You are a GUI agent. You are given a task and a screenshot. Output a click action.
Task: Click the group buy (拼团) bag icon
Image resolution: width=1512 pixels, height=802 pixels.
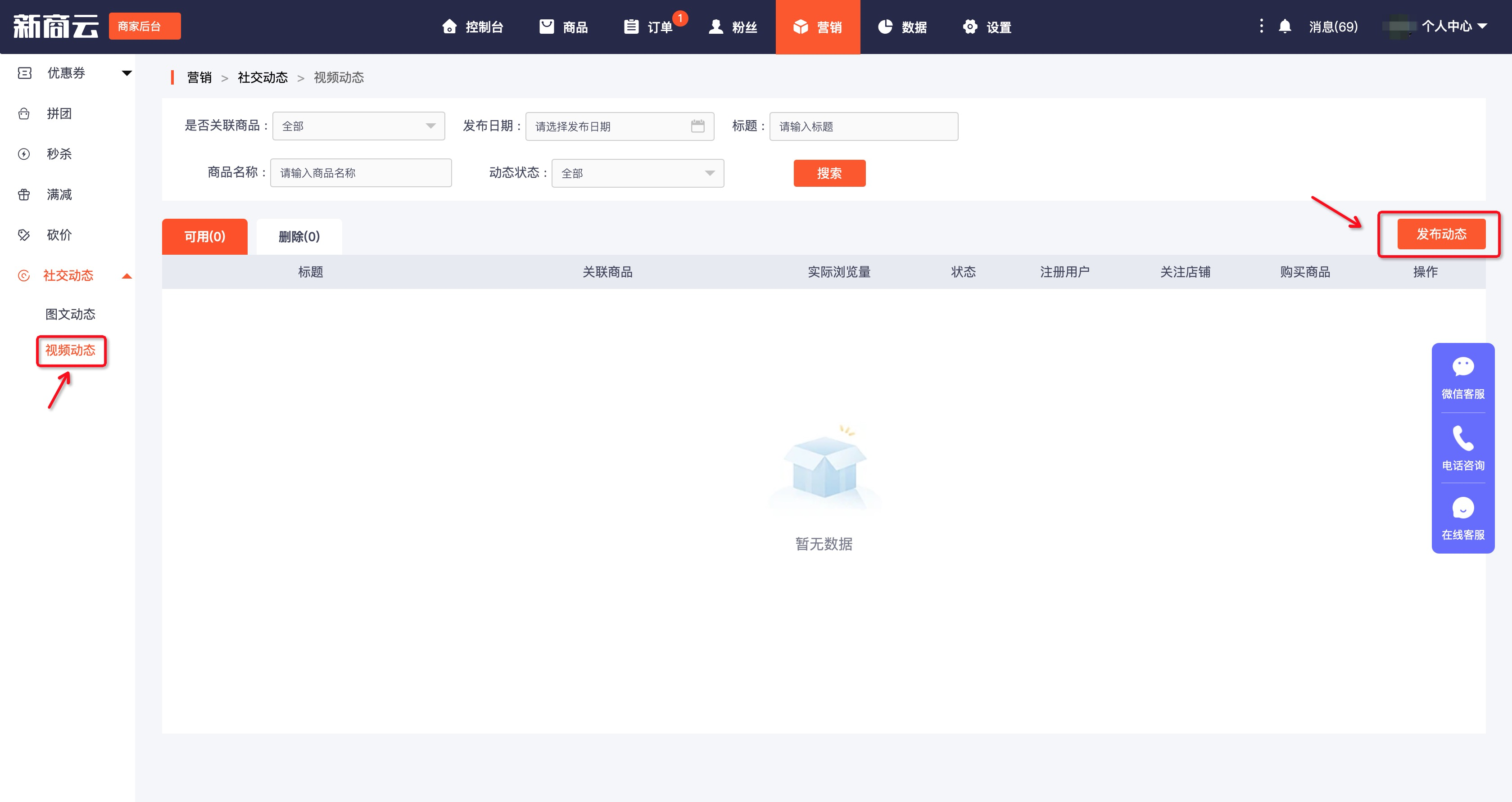coord(24,114)
